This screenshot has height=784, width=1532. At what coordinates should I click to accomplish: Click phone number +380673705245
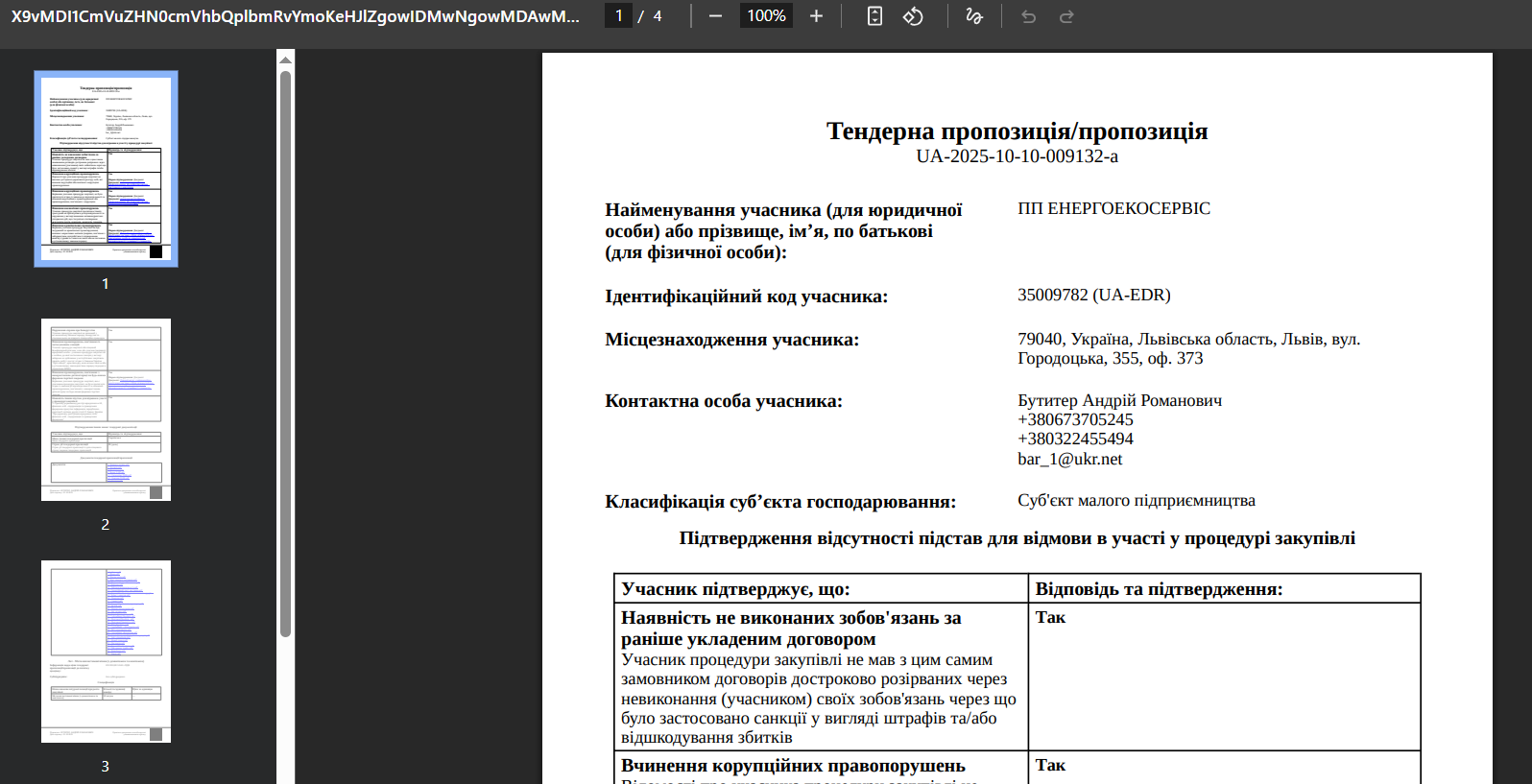point(1075,419)
